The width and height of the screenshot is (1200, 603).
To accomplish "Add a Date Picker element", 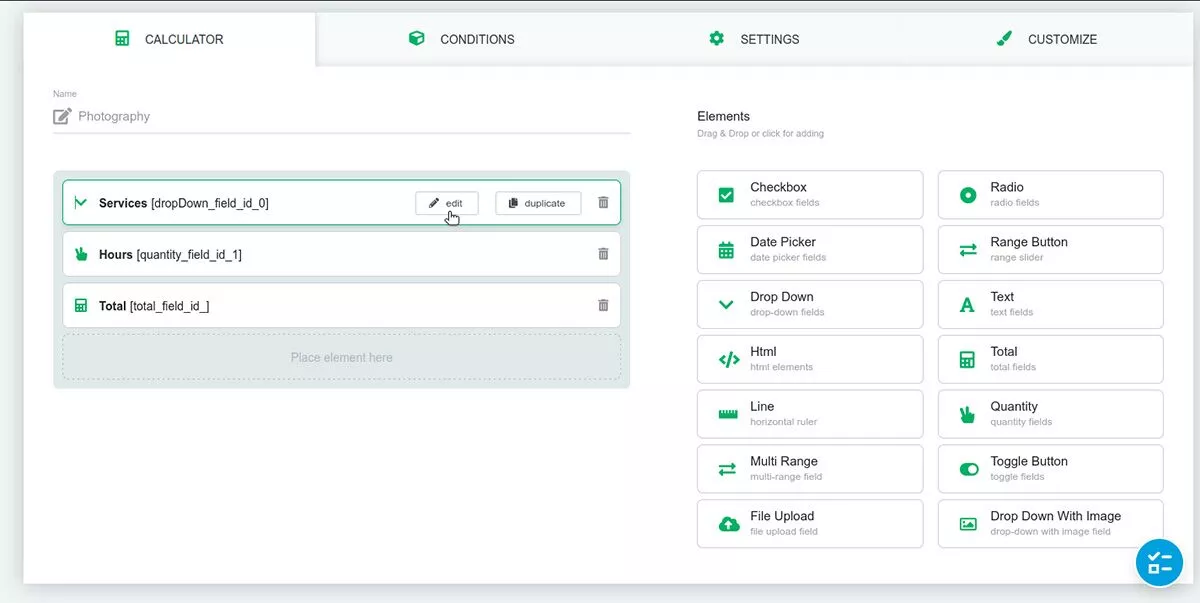I will [x=810, y=249].
